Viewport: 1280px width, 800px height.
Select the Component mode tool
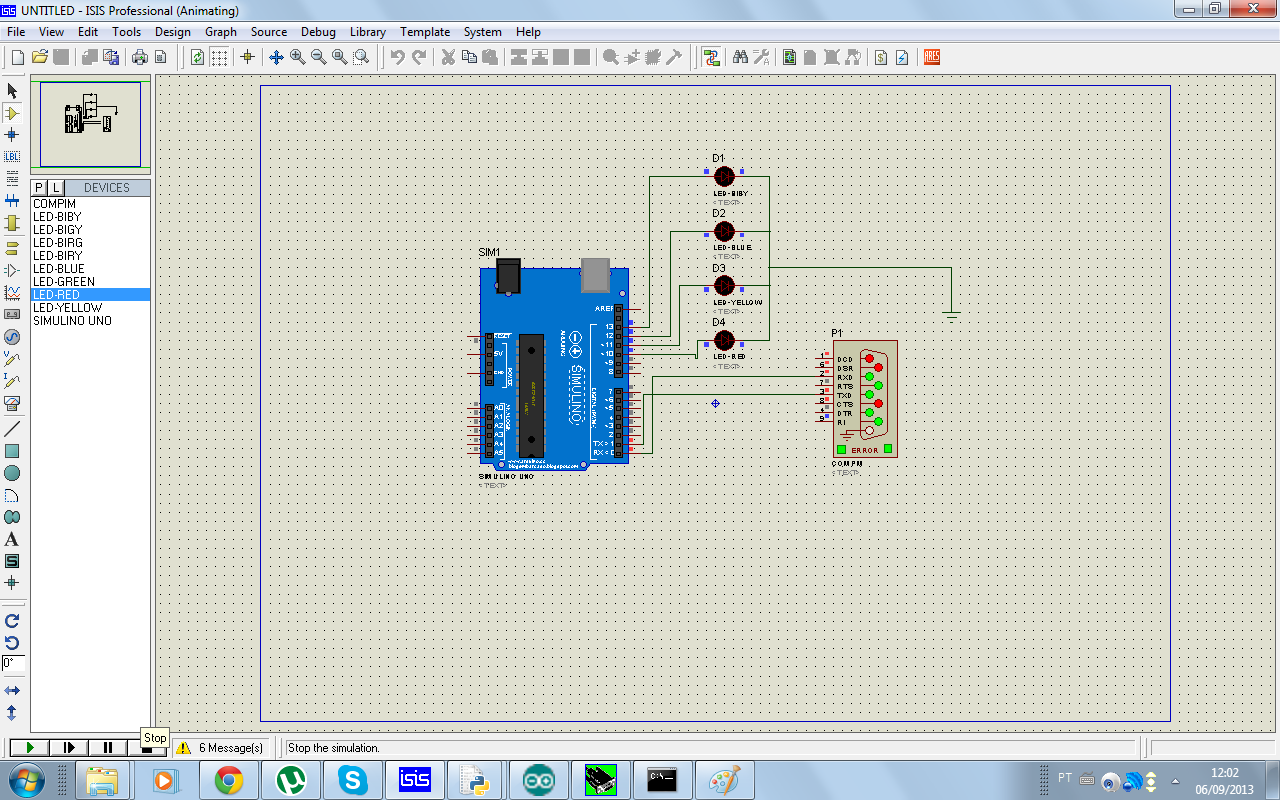(13, 113)
